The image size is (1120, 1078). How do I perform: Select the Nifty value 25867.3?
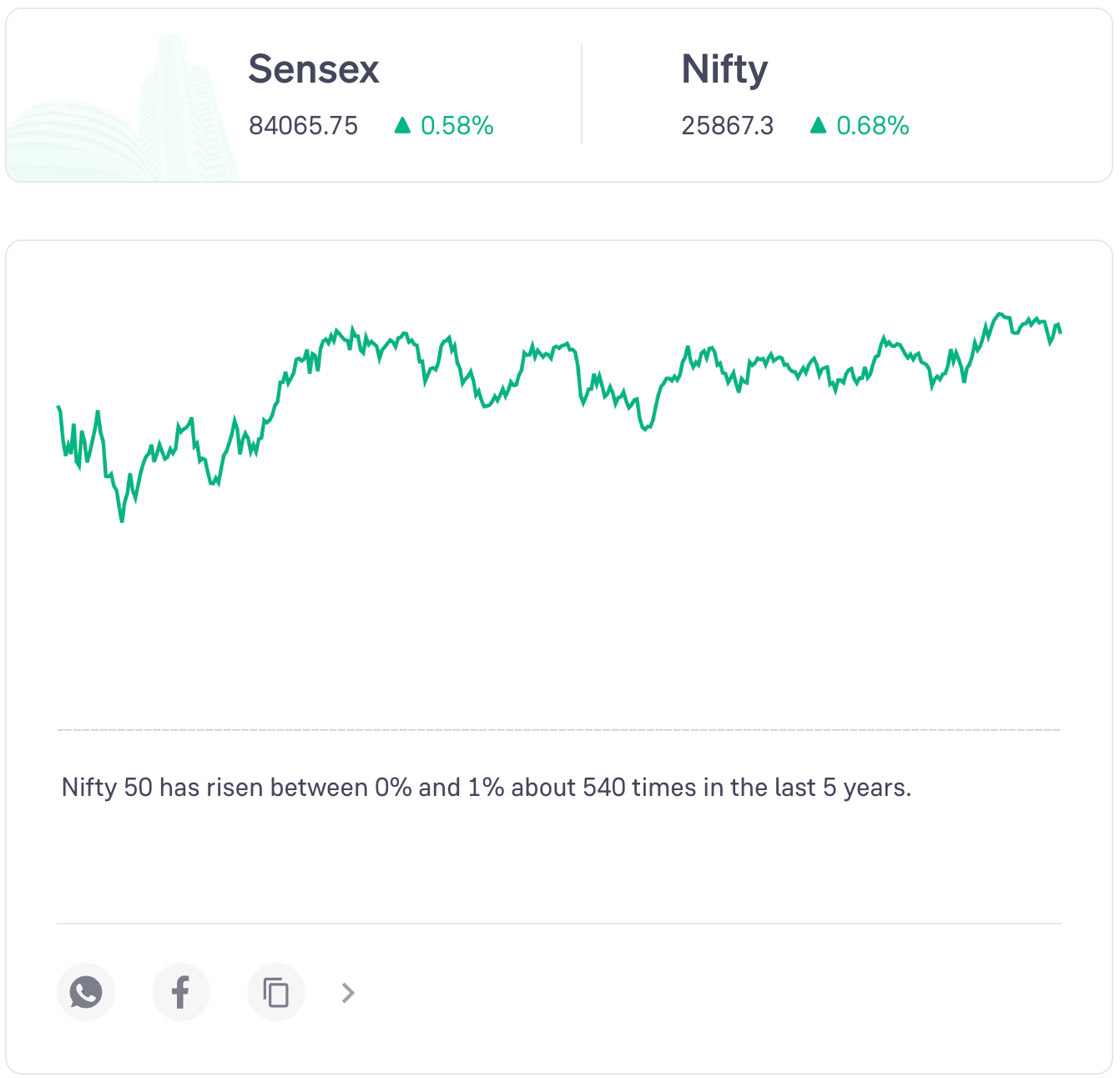(x=727, y=126)
